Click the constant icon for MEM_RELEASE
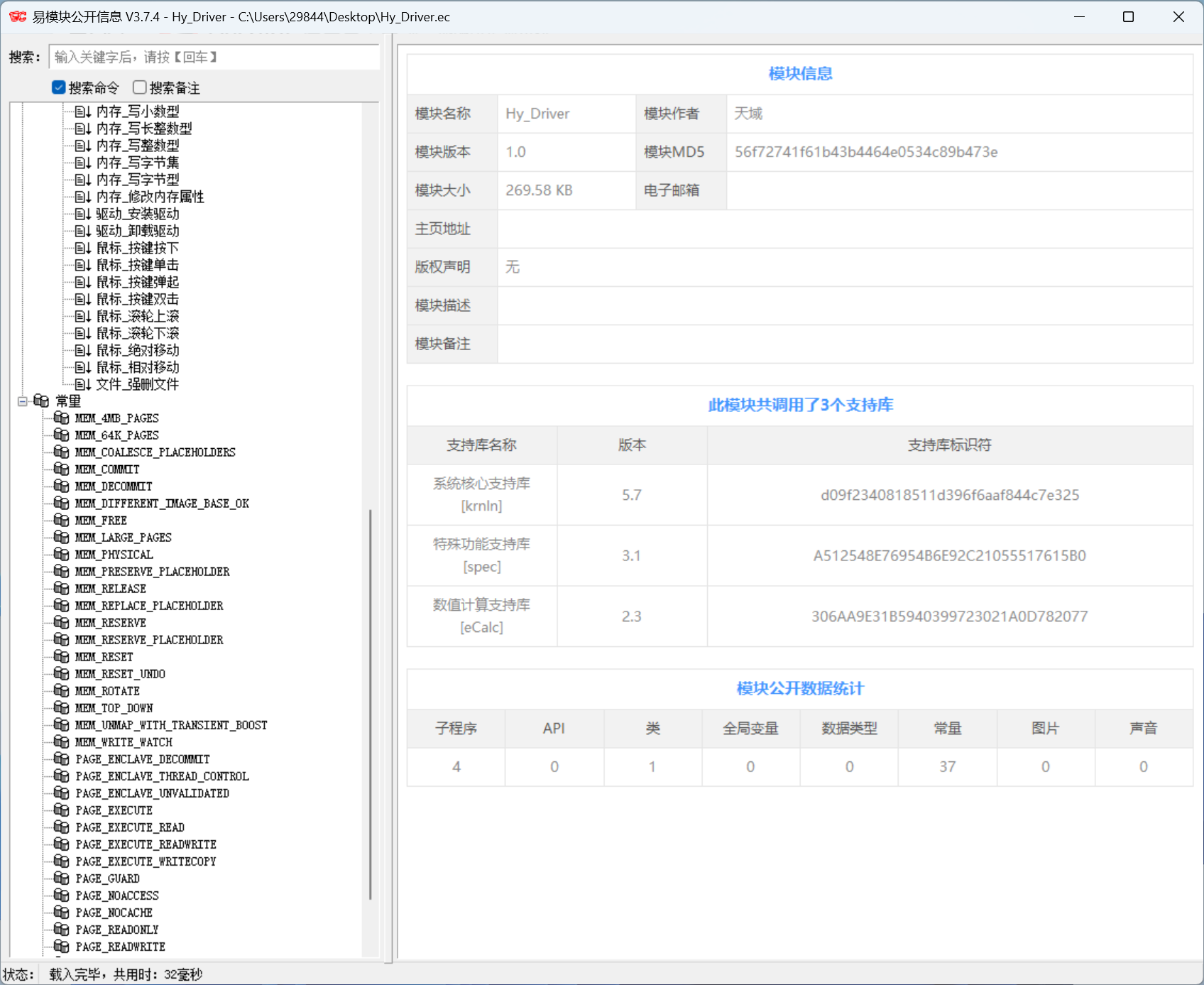1204x985 pixels. 62,589
